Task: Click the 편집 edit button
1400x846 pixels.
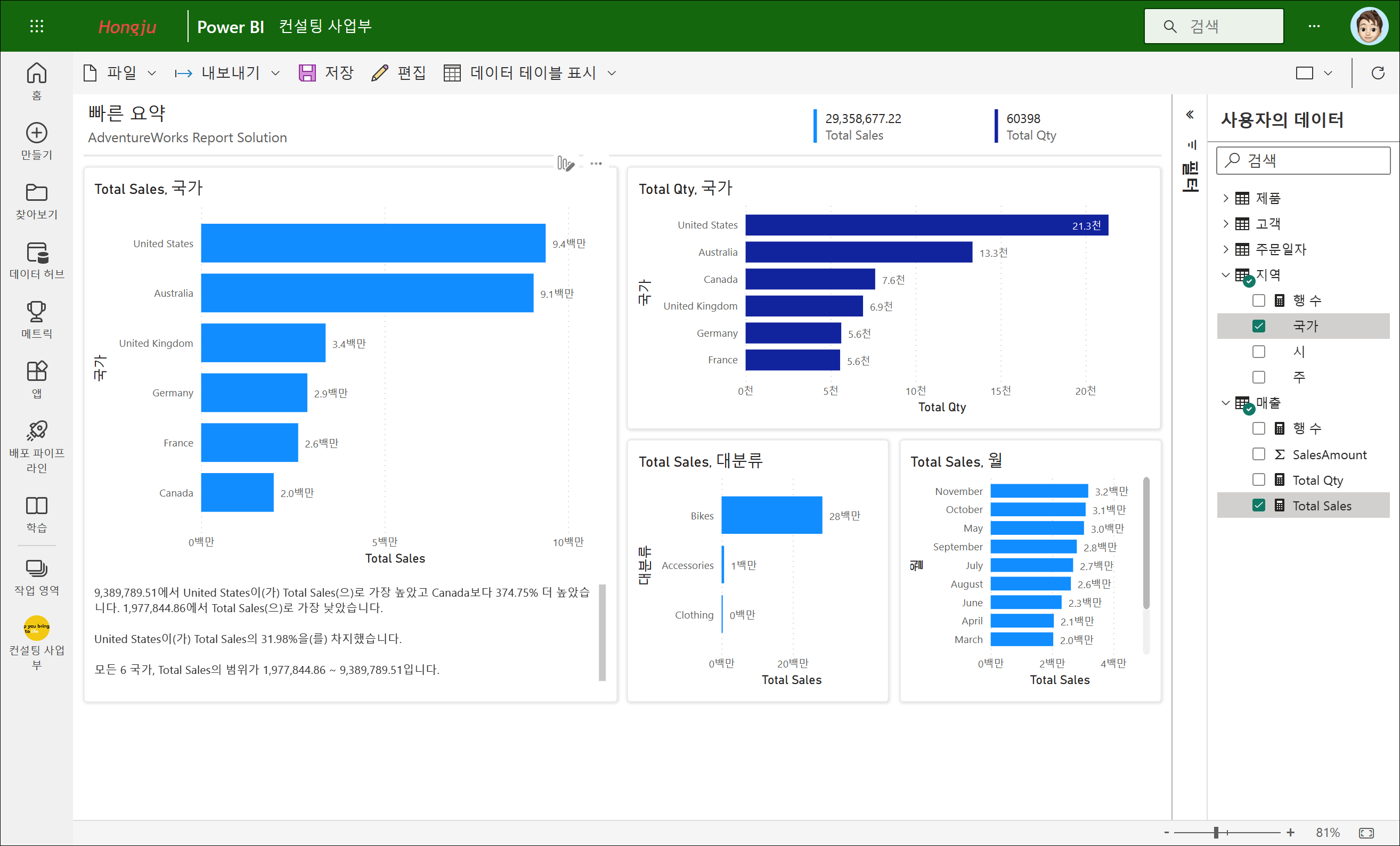Action: click(x=398, y=74)
